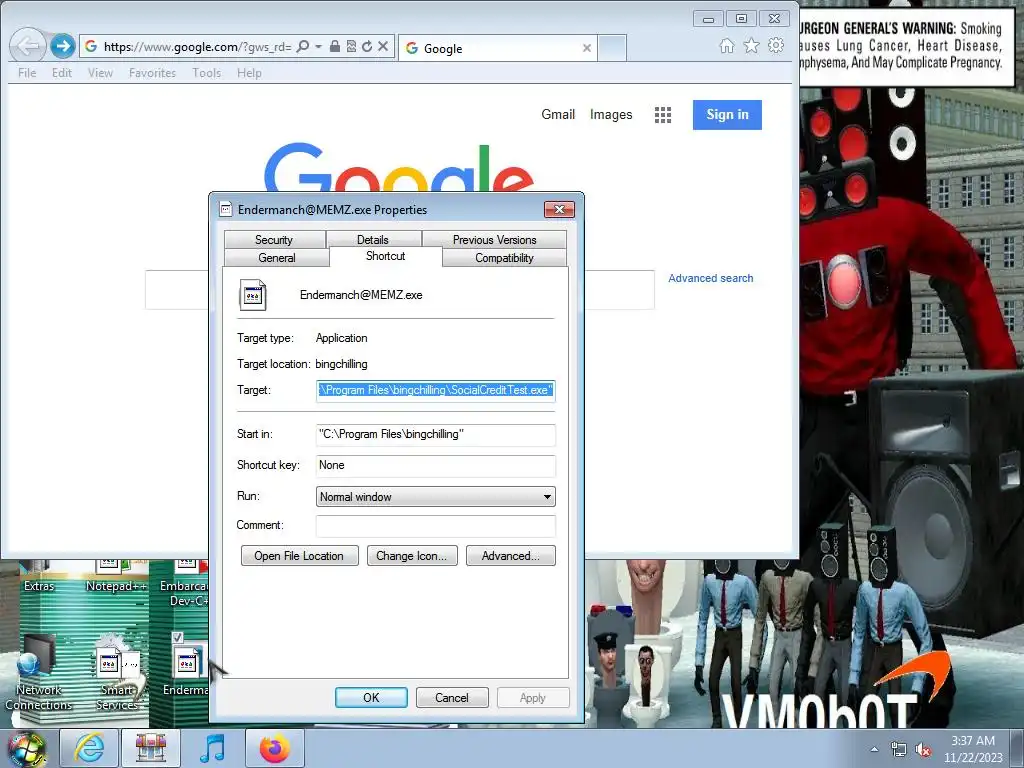Image resolution: width=1024 pixels, height=768 pixels.
Task: Click the Comment field
Action: [436, 525]
